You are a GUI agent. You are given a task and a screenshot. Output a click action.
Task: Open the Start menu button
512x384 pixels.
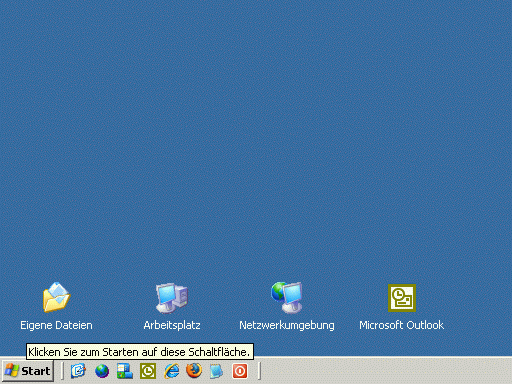pos(28,371)
